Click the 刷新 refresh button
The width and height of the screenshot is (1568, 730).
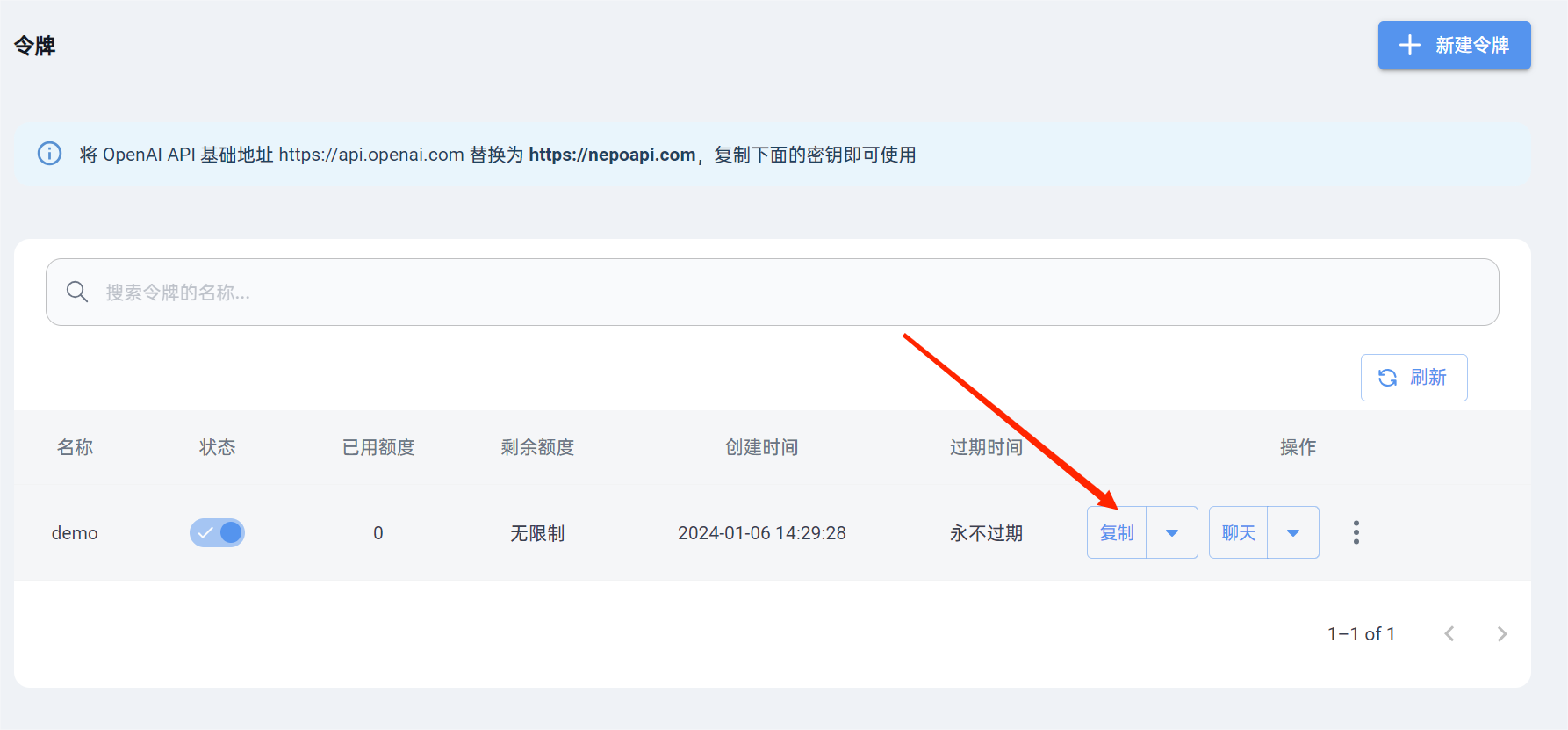(x=1413, y=378)
